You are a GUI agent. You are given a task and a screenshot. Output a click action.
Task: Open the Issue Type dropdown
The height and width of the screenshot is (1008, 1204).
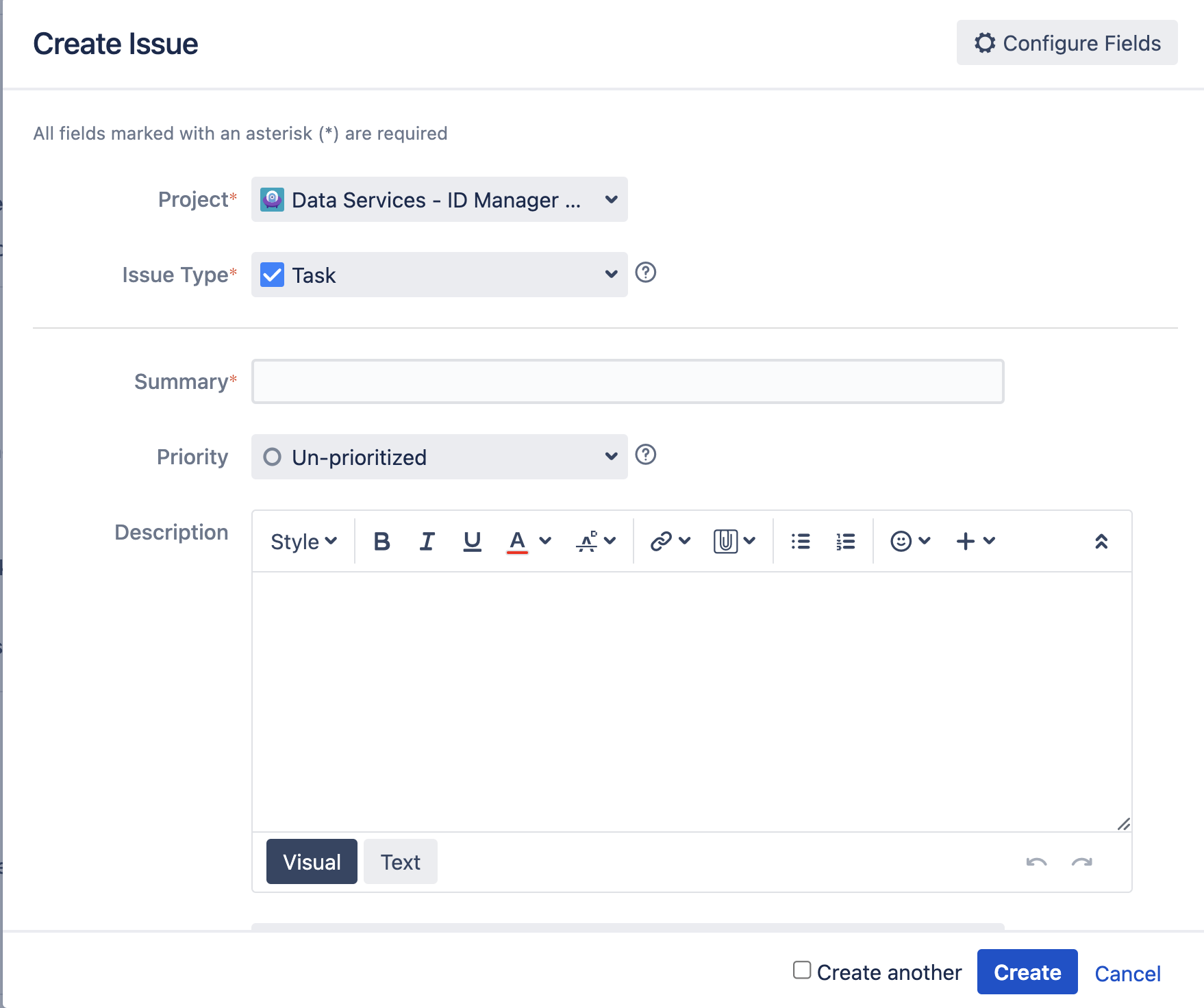(439, 275)
